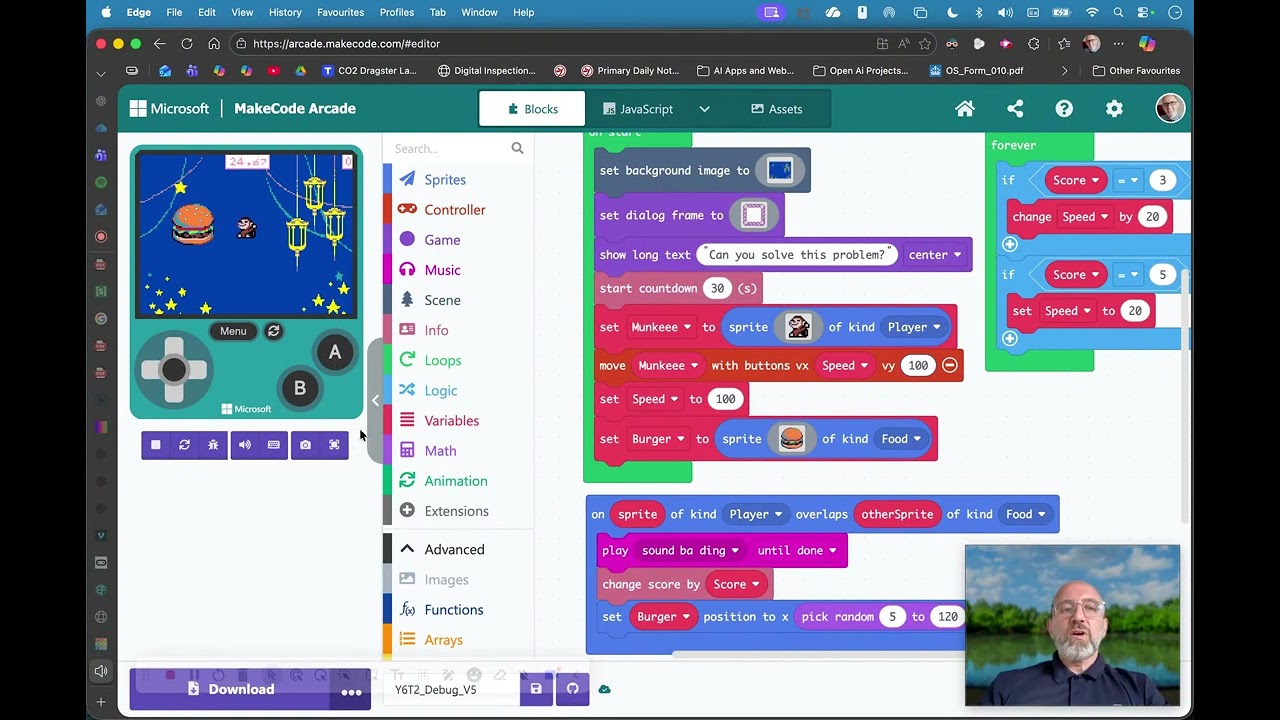1280x720 pixels.
Task: Edit the countdown value 30
Action: point(717,288)
